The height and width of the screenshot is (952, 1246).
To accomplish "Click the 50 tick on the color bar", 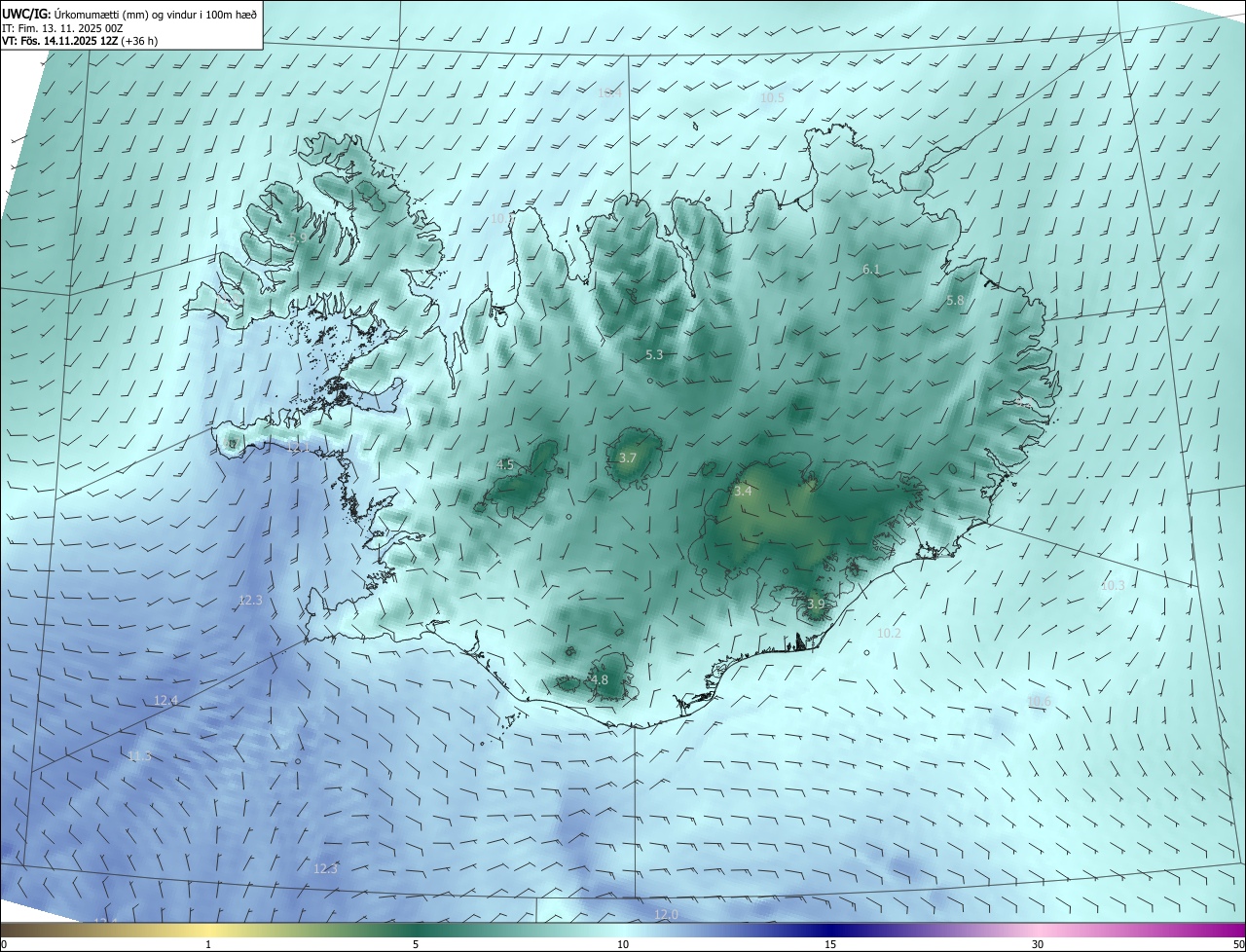I will click(1238, 944).
